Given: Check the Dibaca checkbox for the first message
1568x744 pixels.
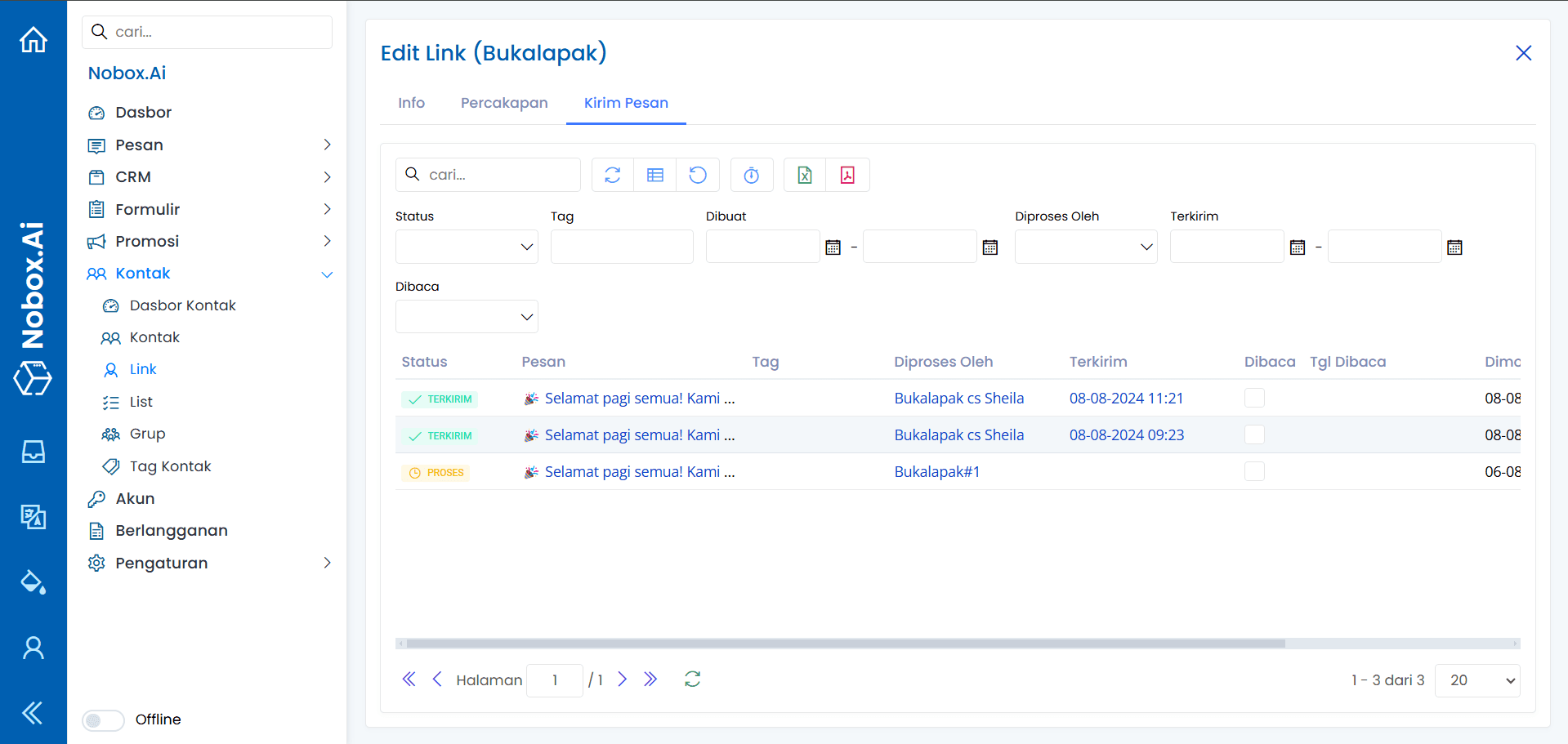Looking at the screenshot, I should click(x=1254, y=398).
